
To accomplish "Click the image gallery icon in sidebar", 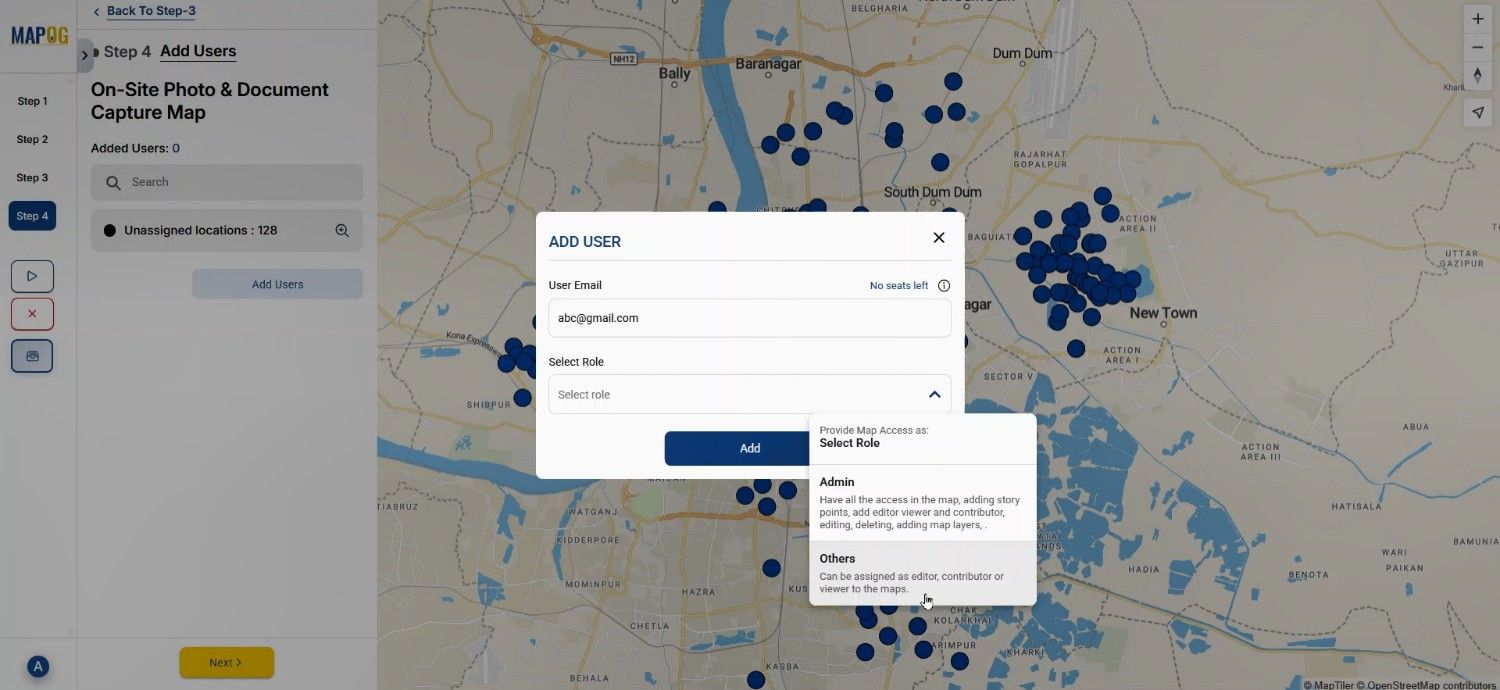I will coord(32,356).
